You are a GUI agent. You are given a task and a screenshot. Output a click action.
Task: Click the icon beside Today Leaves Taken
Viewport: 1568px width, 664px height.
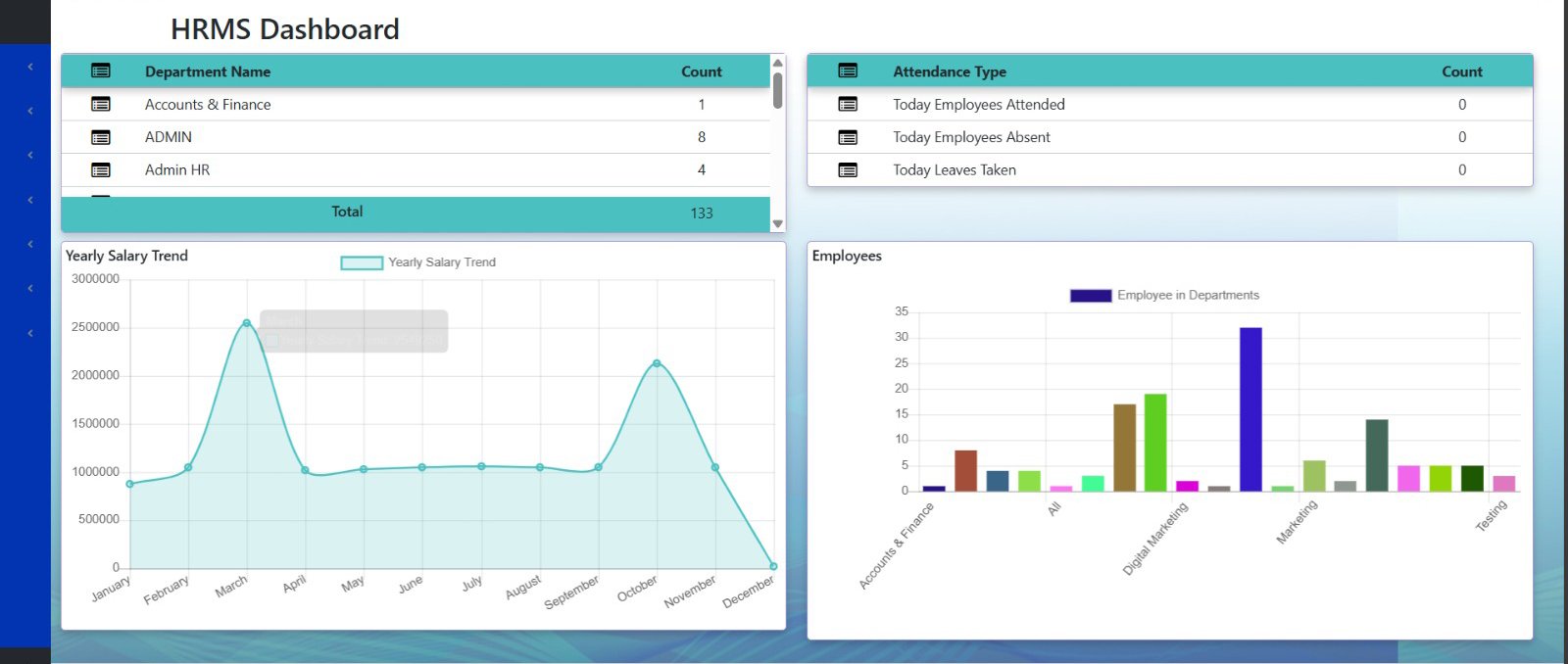pyautogui.click(x=848, y=170)
